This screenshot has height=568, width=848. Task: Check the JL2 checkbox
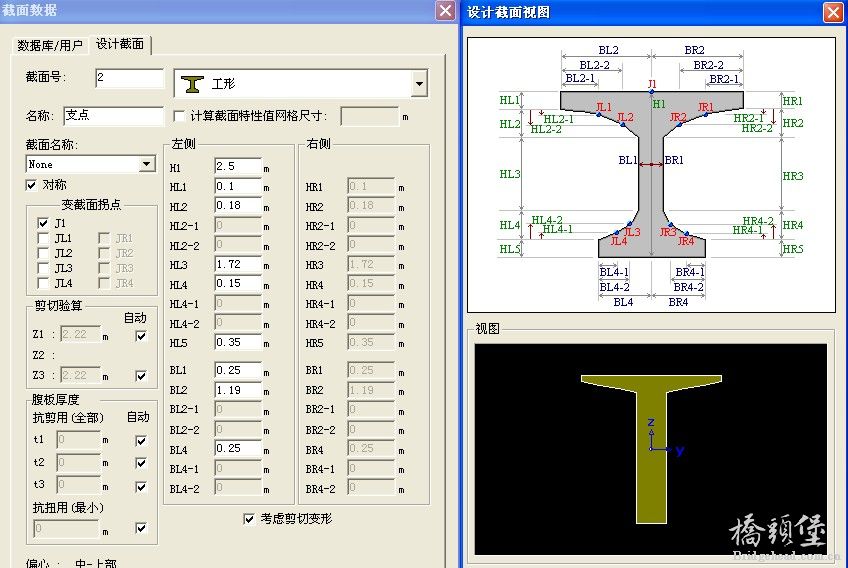[x=43, y=253]
